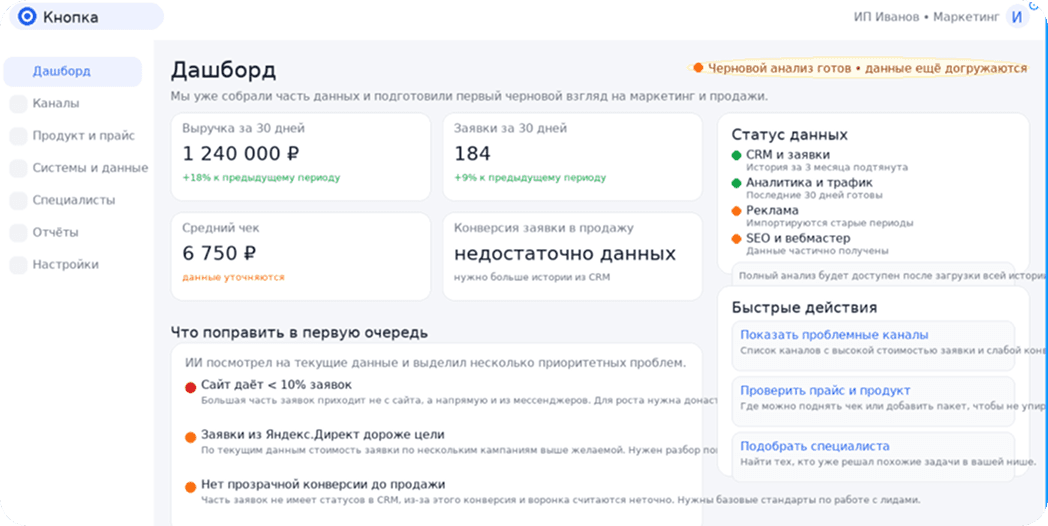Click the icon beside Каналы
Image resolution: width=1048 pixels, height=526 pixels.
point(18,104)
